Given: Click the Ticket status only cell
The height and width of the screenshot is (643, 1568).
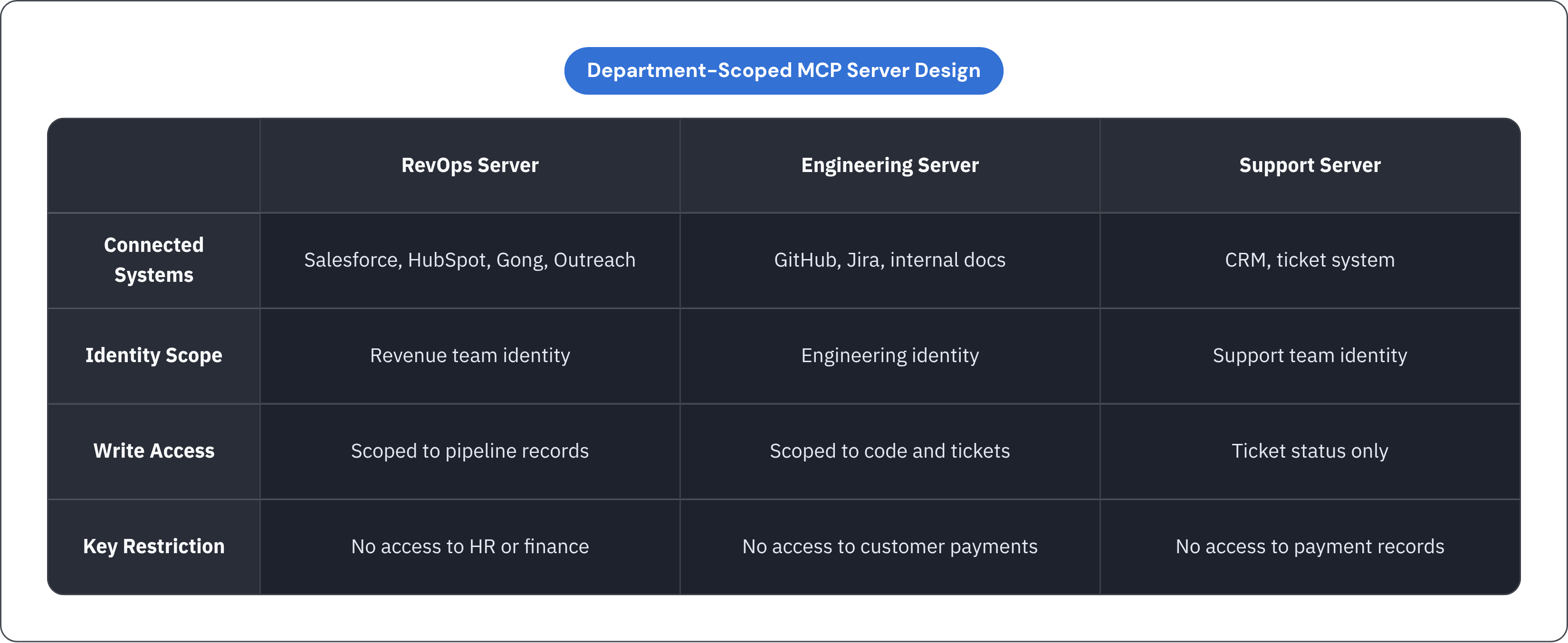Looking at the screenshot, I should coord(1310,451).
